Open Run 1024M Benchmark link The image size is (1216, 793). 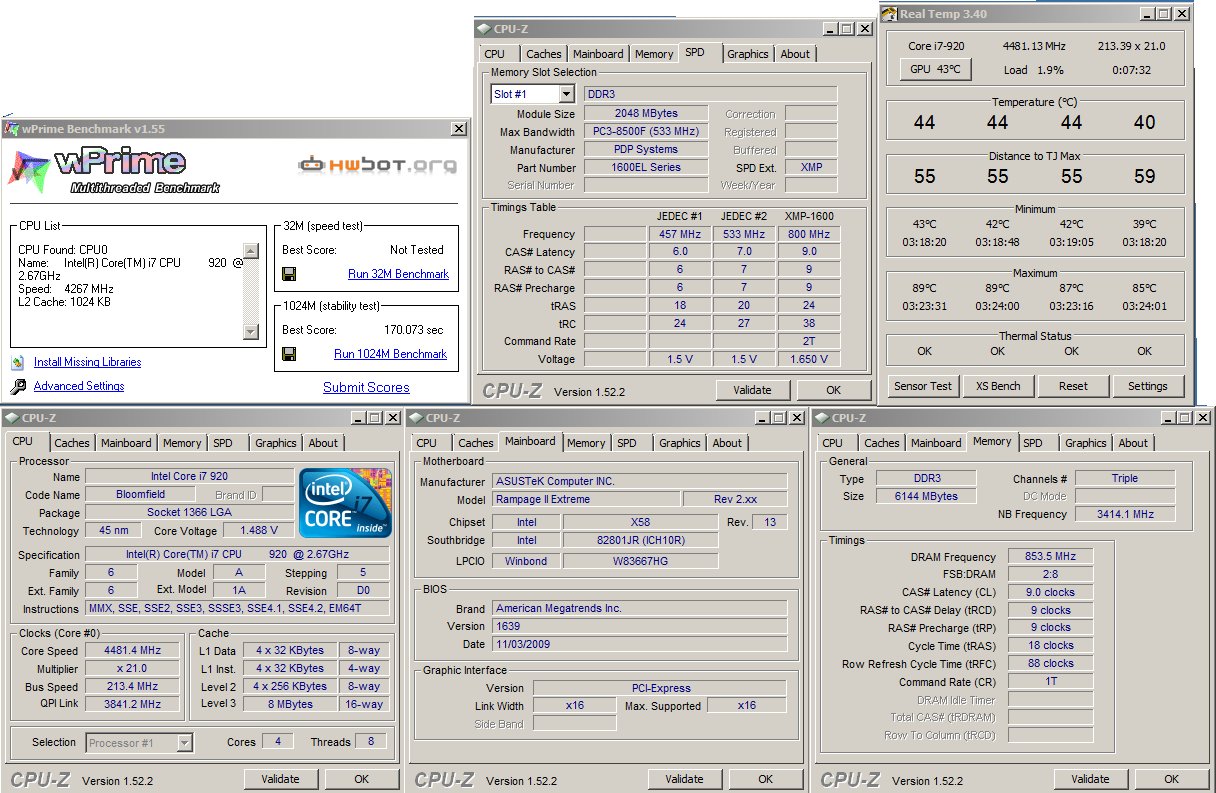click(x=391, y=354)
